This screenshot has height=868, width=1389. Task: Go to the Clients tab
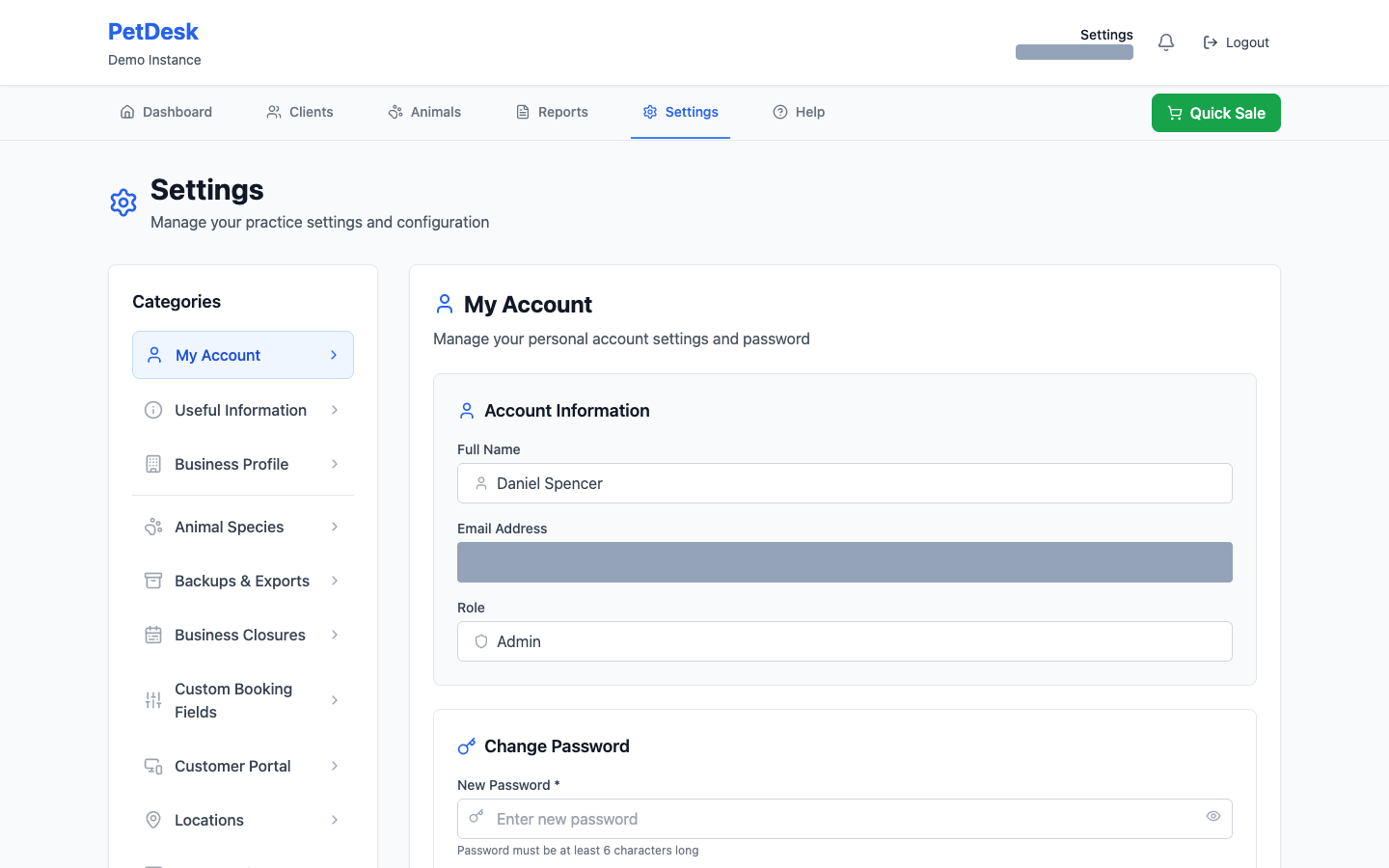(300, 112)
